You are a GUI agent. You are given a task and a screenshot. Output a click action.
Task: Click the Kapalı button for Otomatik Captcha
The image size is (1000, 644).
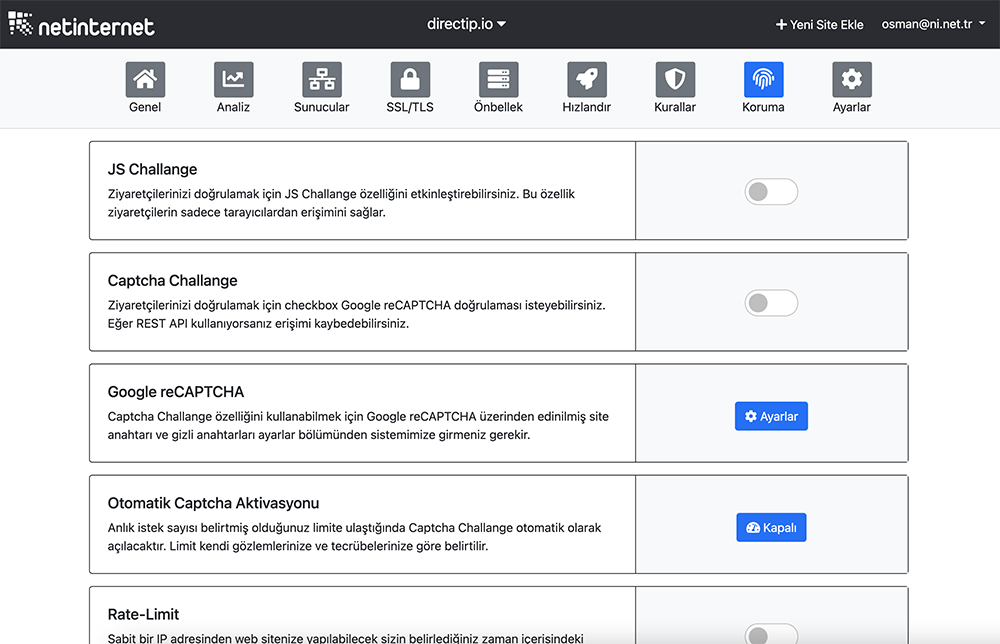(771, 527)
